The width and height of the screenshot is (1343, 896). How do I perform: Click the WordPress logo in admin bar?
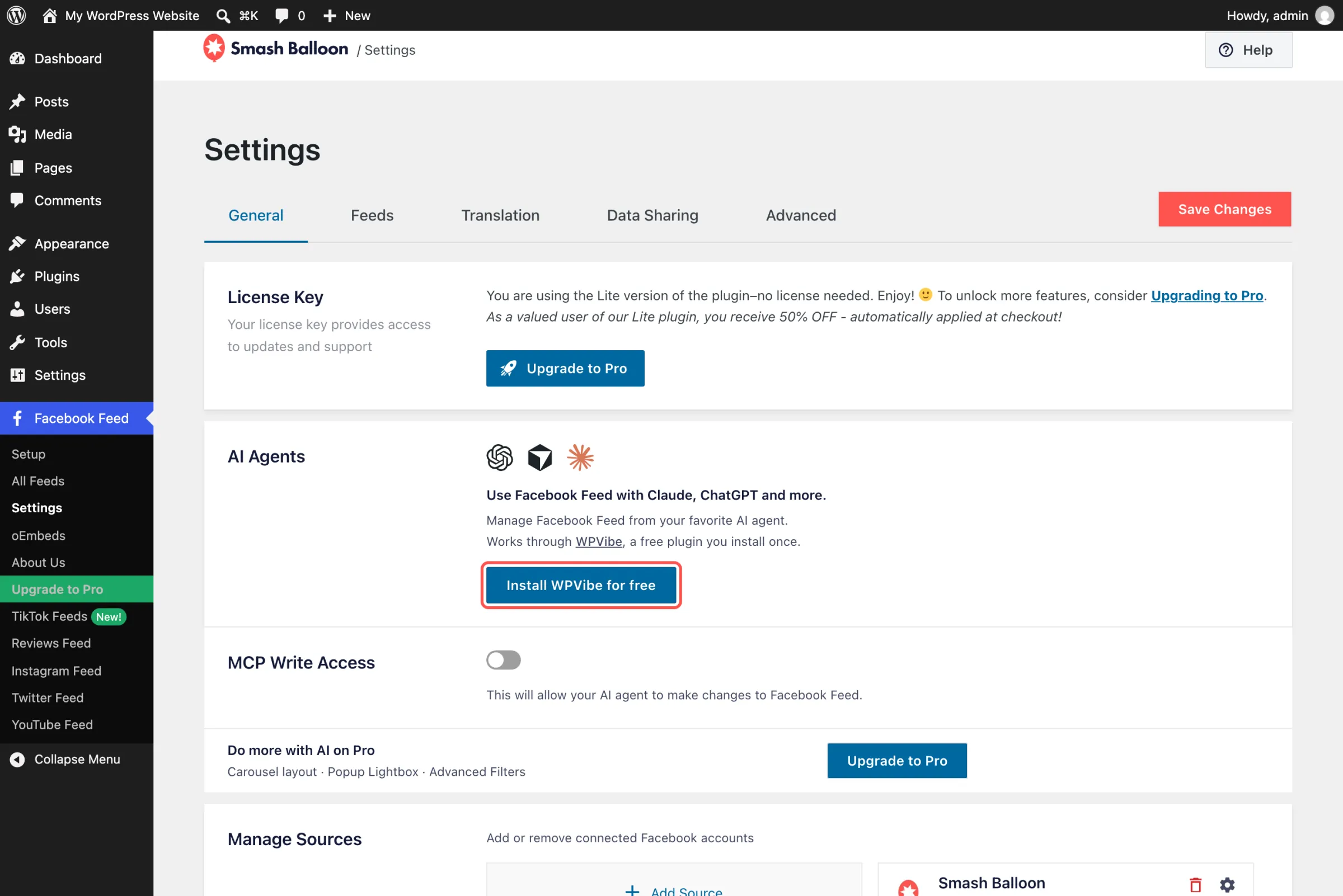point(17,16)
